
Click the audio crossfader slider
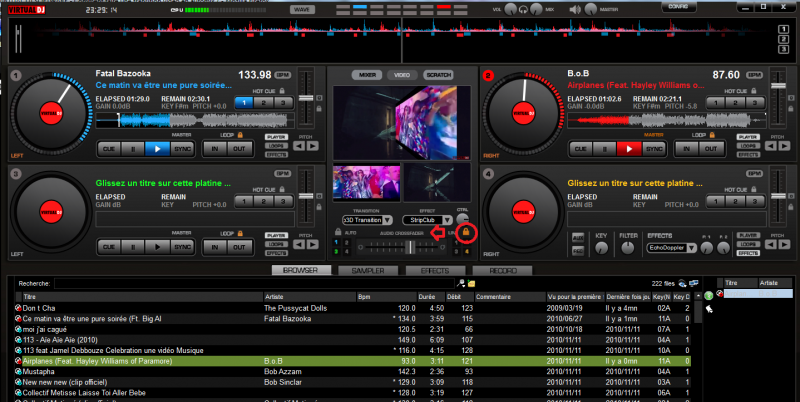tap(408, 246)
